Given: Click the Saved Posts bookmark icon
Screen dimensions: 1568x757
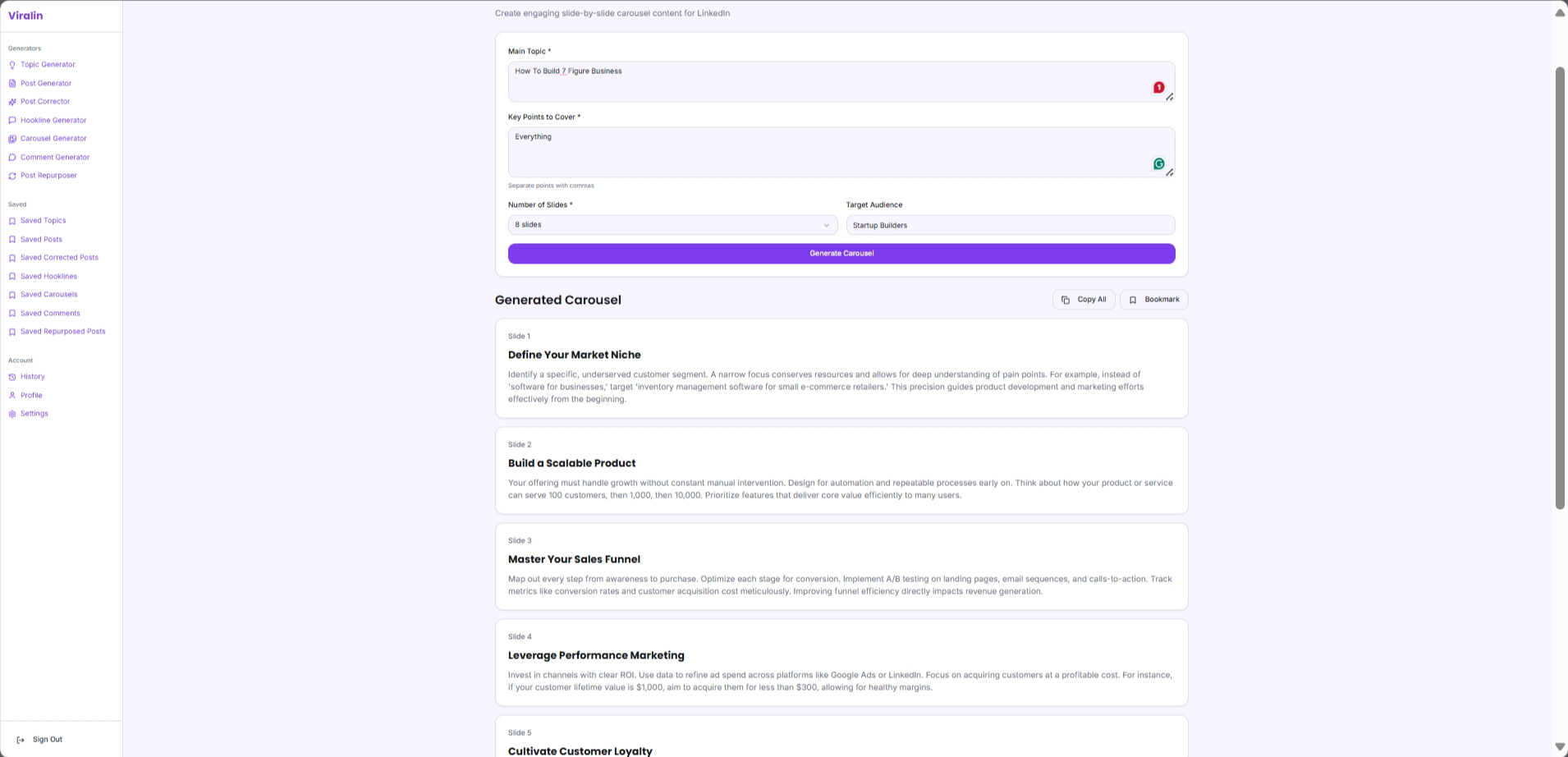Looking at the screenshot, I should pyautogui.click(x=12, y=240).
